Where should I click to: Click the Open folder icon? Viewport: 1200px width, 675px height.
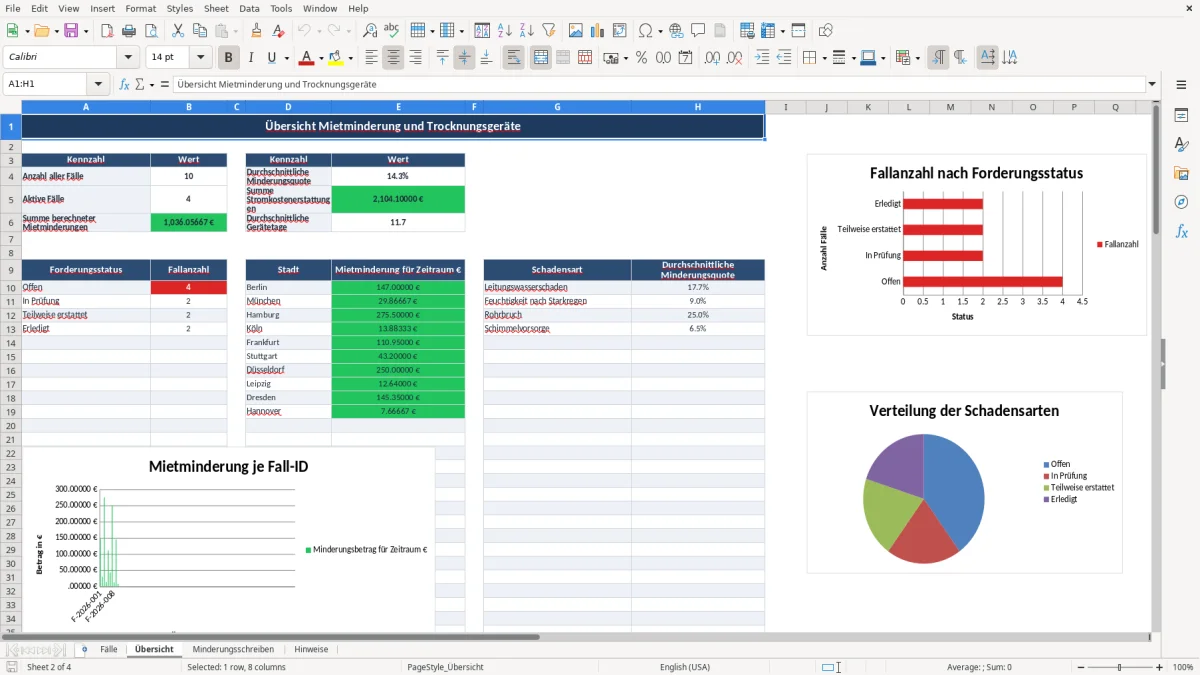tap(39, 31)
